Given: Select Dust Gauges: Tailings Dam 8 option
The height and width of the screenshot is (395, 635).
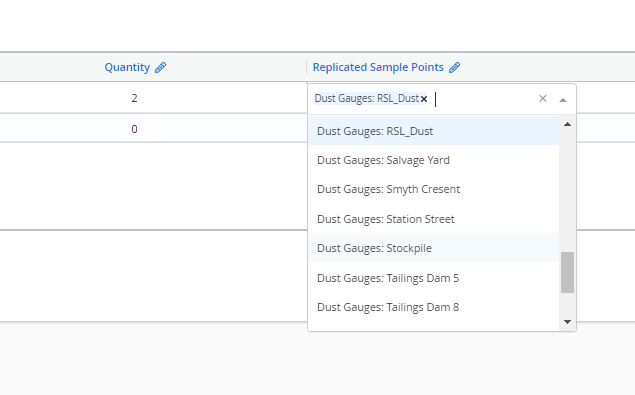Looking at the screenshot, I should [x=433, y=307].
